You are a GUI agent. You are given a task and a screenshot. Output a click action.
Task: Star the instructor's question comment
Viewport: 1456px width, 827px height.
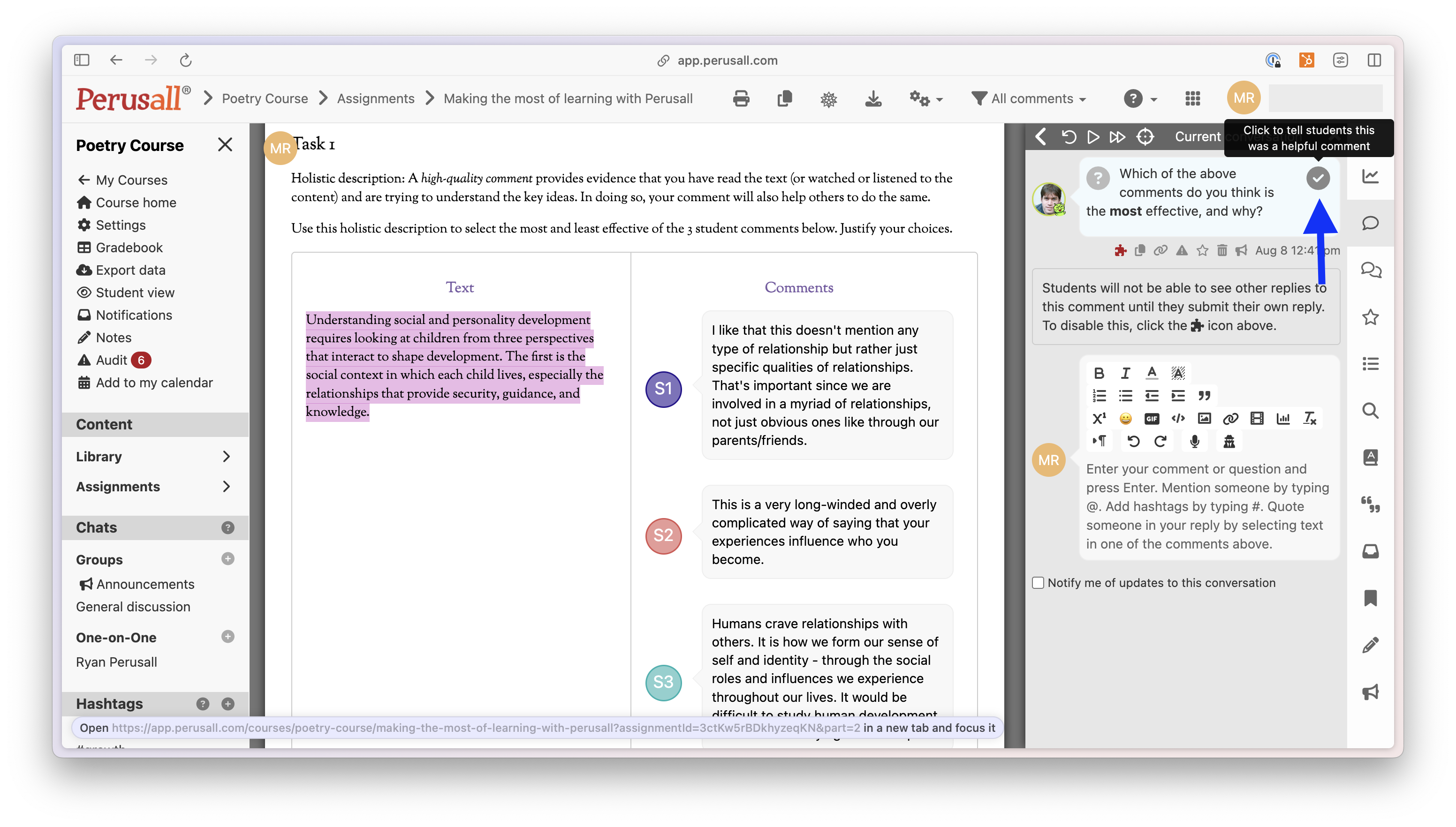coord(1203,250)
